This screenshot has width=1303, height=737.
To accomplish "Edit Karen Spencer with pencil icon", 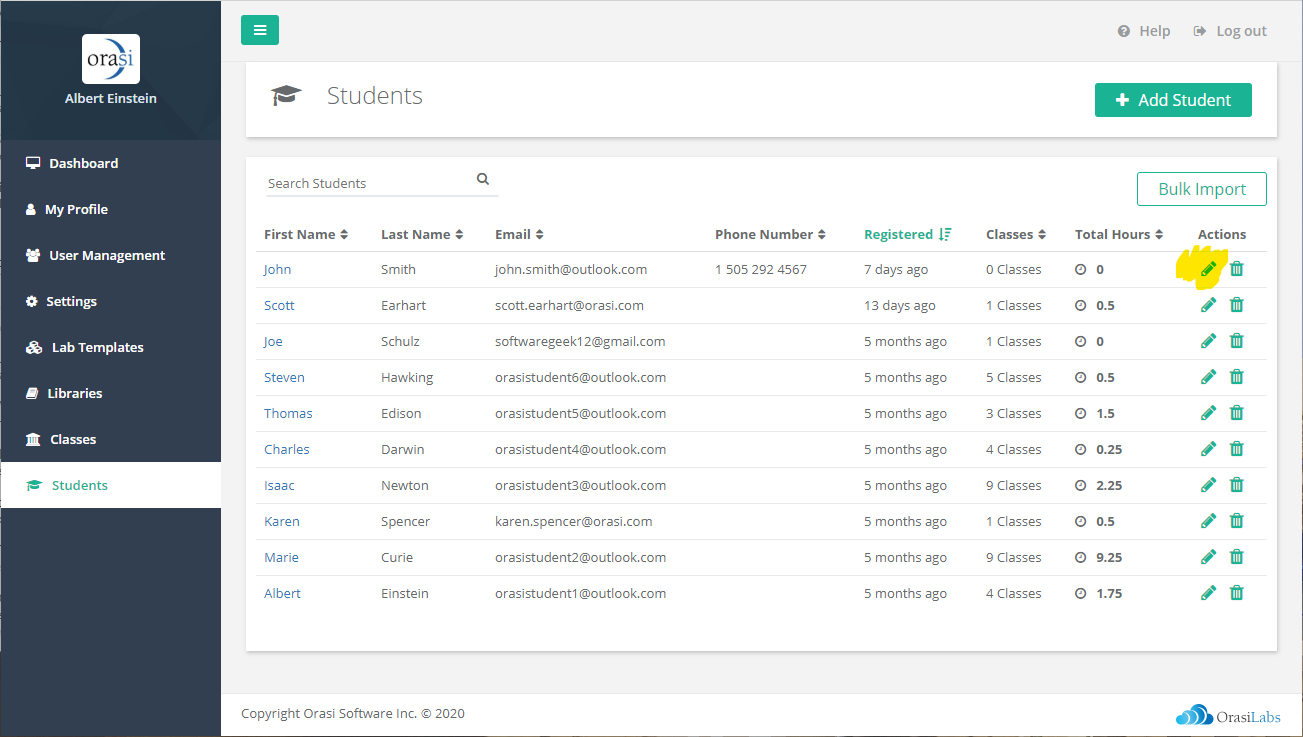I will point(1209,521).
